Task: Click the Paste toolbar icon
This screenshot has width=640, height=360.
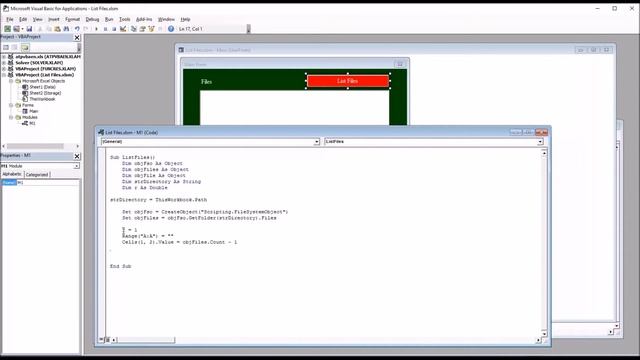Action: pos(58,29)
